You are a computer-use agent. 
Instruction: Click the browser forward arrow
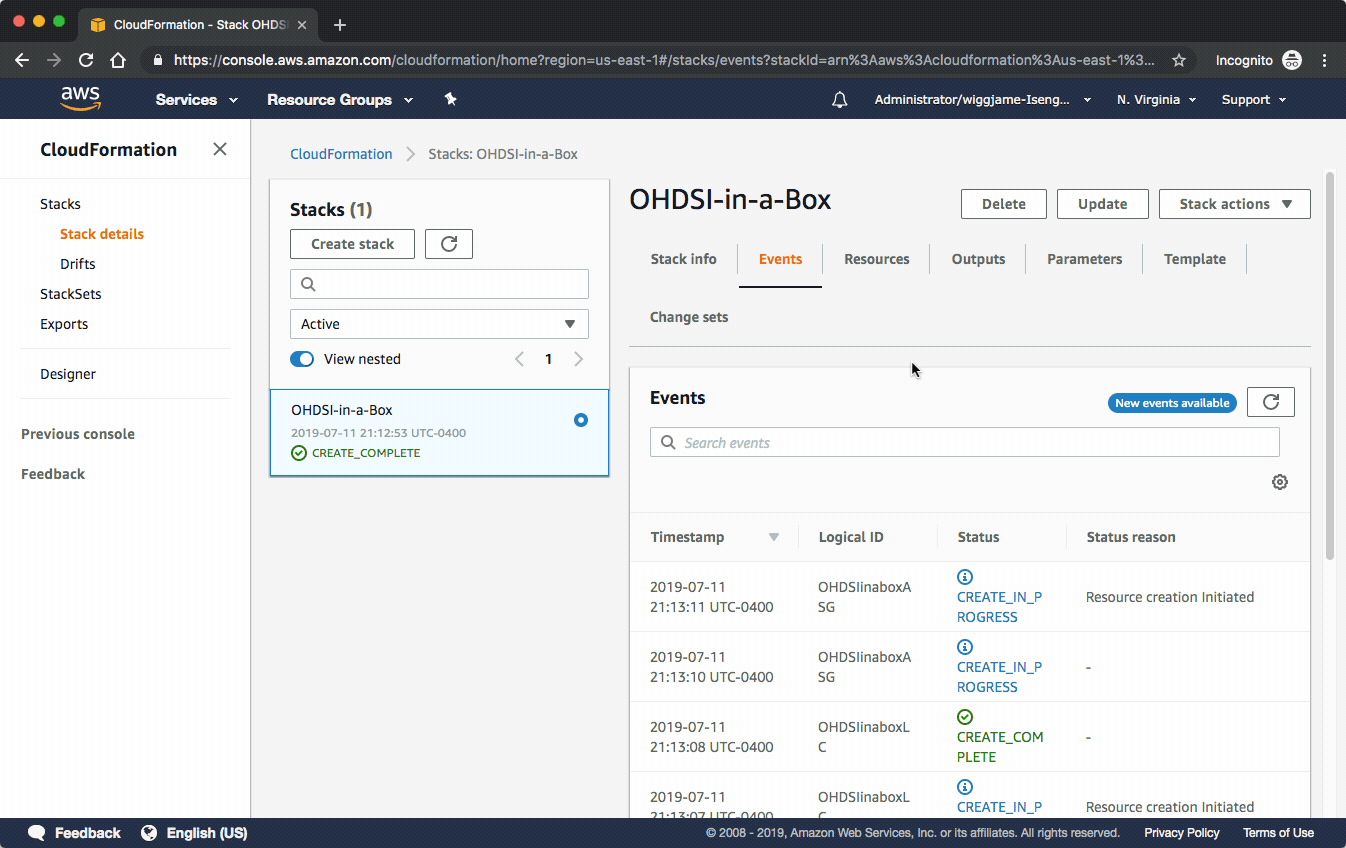point(54,60)
